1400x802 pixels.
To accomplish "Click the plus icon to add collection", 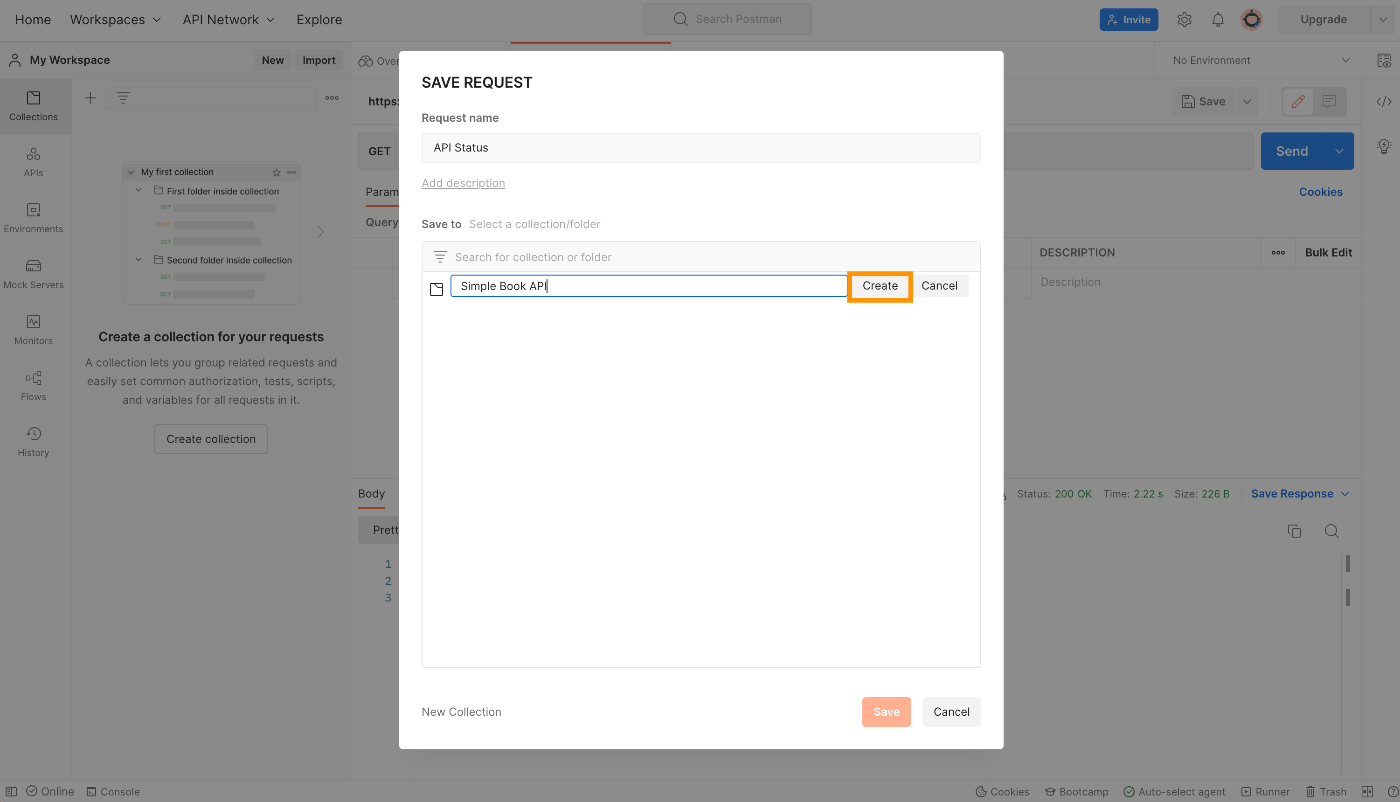I will [90, 97].
